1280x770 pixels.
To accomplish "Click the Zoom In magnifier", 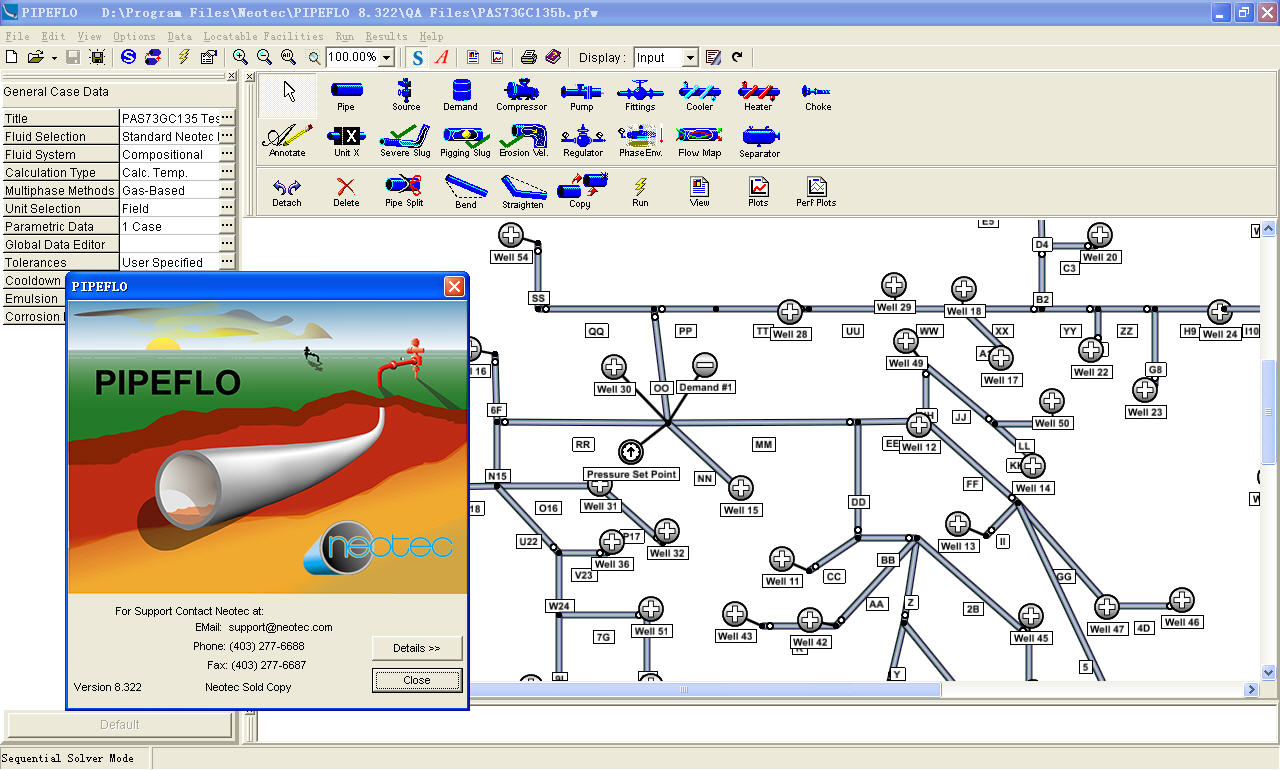I will [240, 57].
